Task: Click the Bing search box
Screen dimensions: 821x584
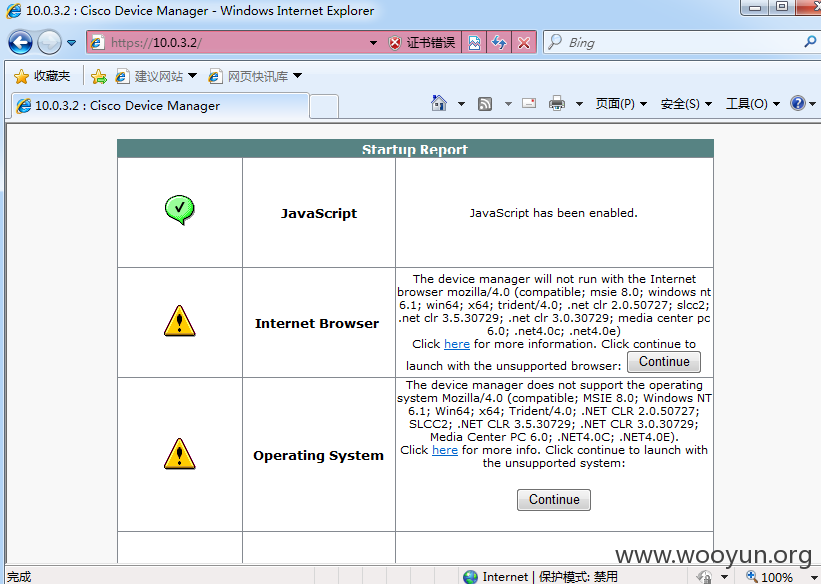Action: 675,42
